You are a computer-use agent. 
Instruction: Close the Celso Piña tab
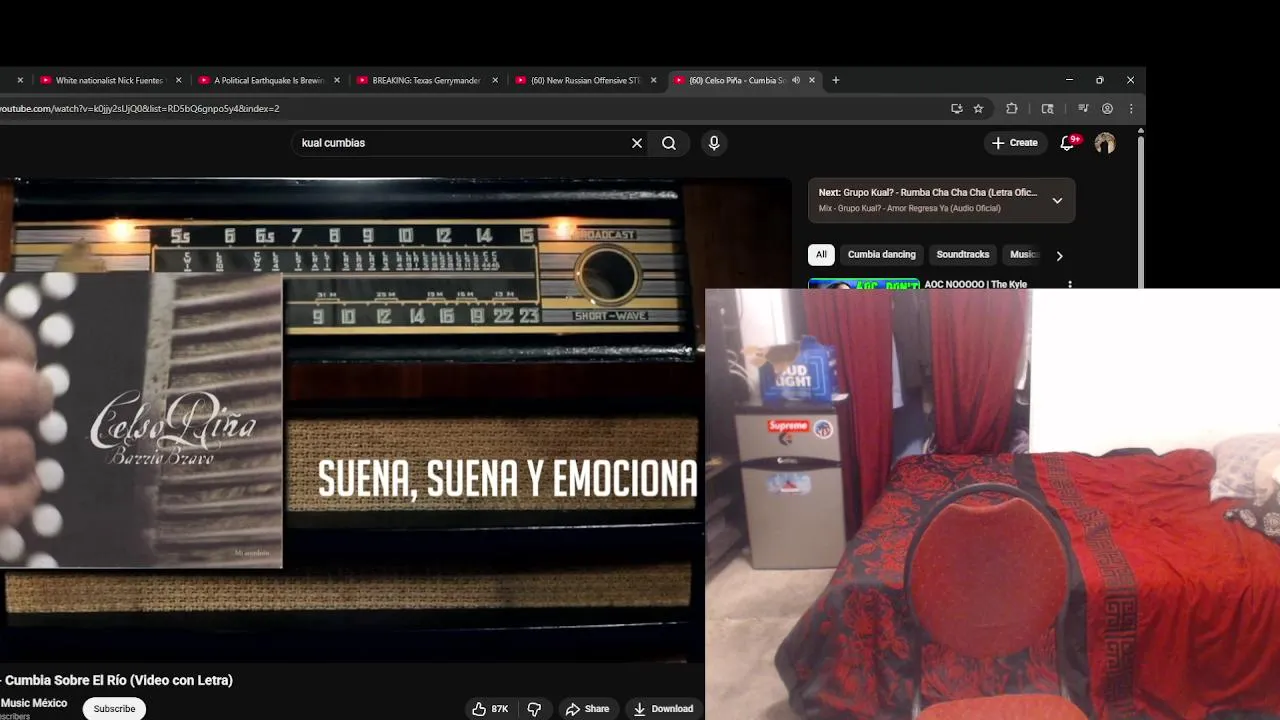[x=812, y=80]
